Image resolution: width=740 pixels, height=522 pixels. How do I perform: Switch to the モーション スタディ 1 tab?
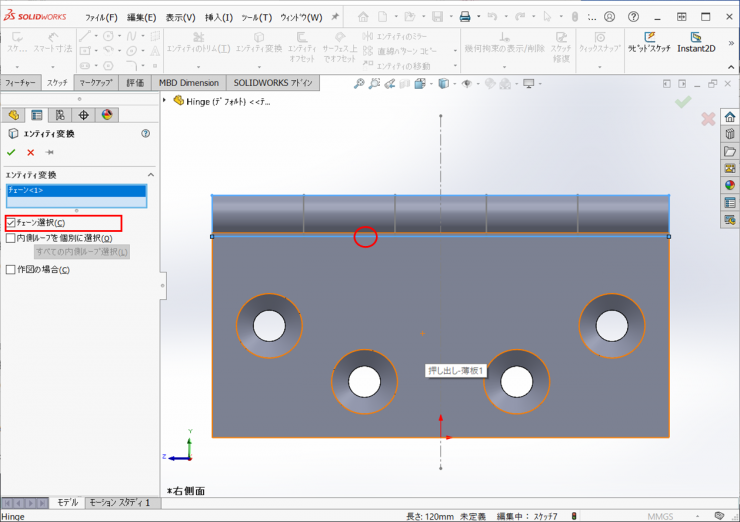[x=119, y=502]
